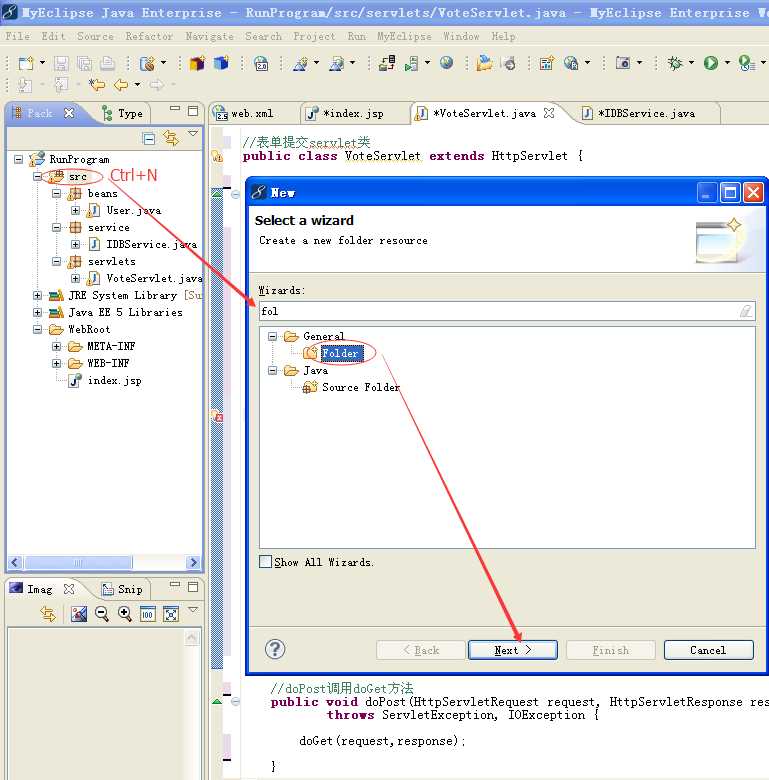Click the Next button in New dialog

tap(513, 650)
